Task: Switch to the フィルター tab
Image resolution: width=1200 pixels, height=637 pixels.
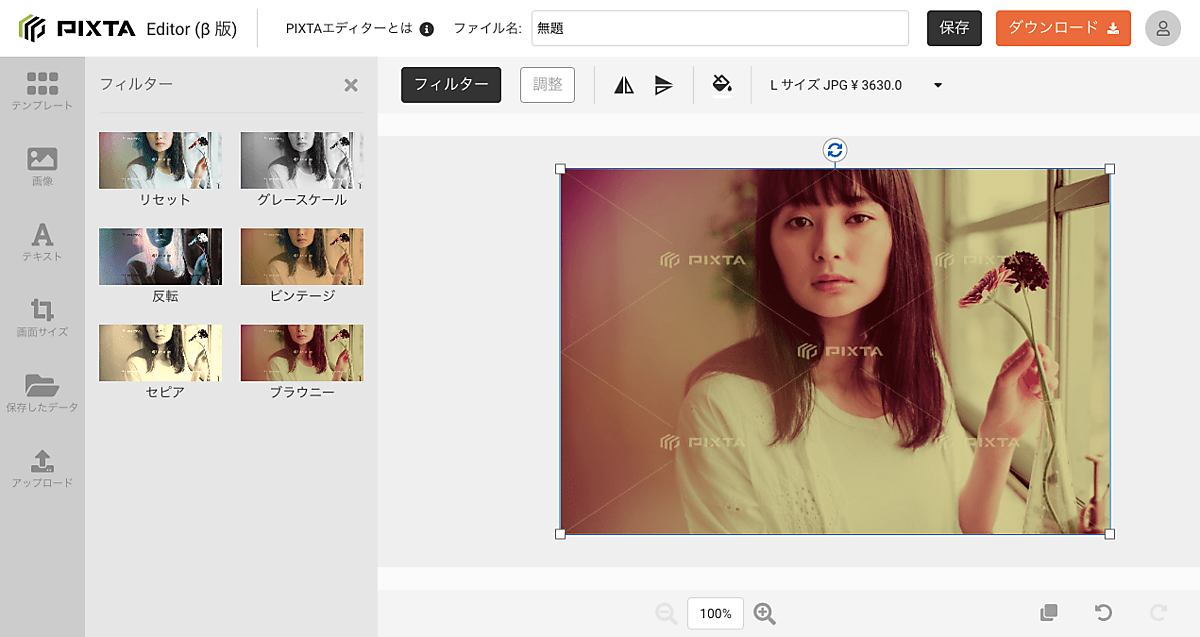Action: pos(451,85)
